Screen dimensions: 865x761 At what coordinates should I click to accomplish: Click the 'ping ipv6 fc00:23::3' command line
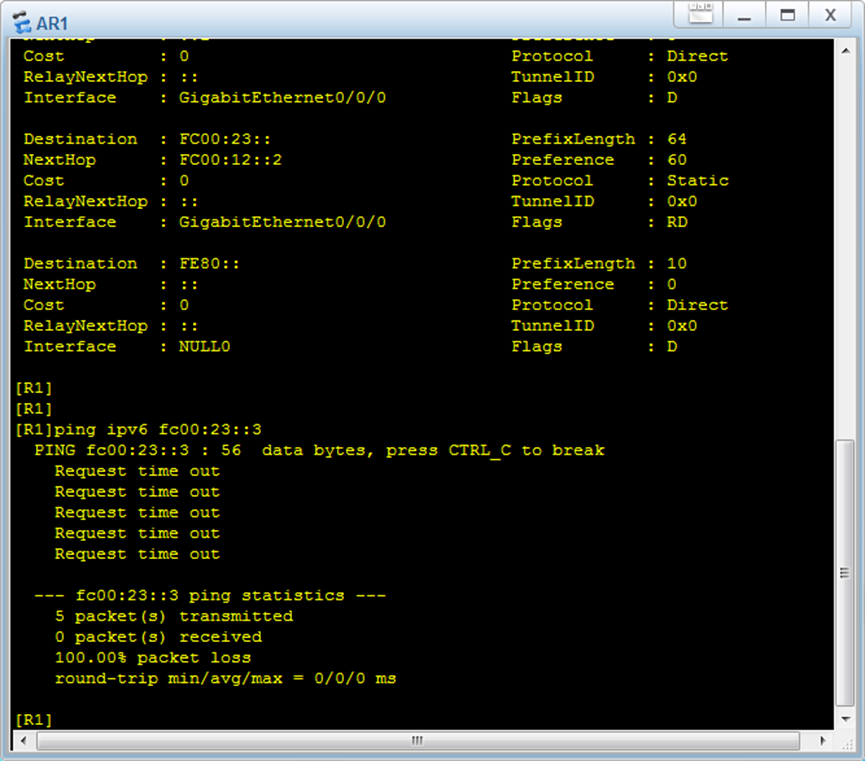(138, 430)
